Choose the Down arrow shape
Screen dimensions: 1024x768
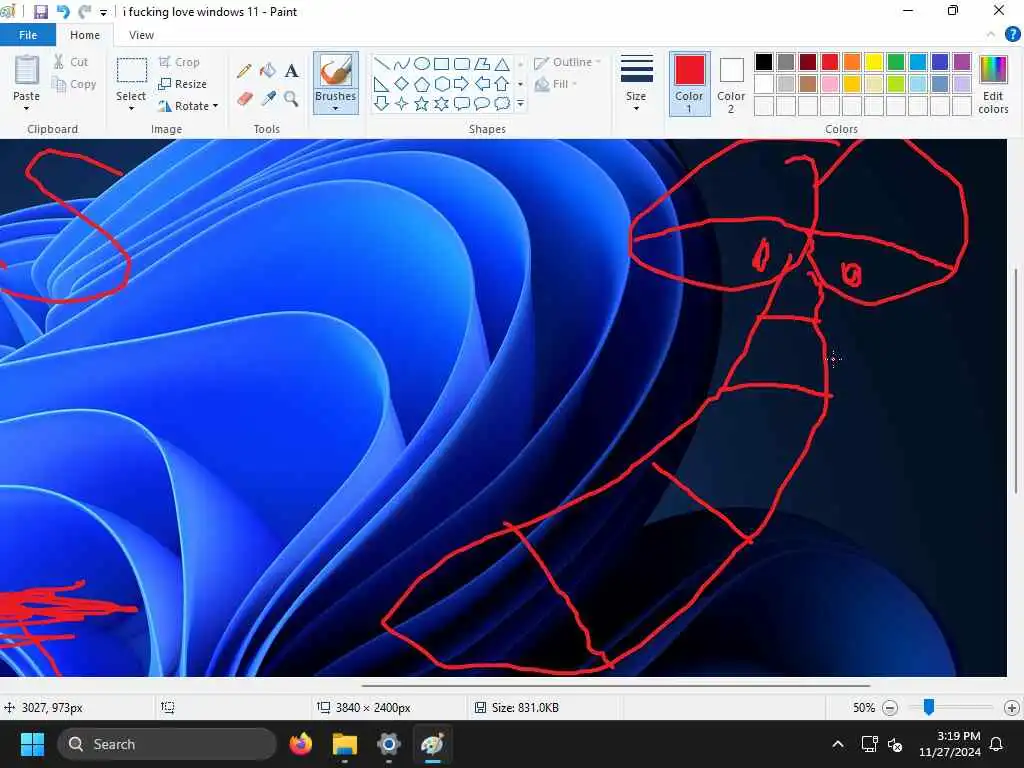382,103
